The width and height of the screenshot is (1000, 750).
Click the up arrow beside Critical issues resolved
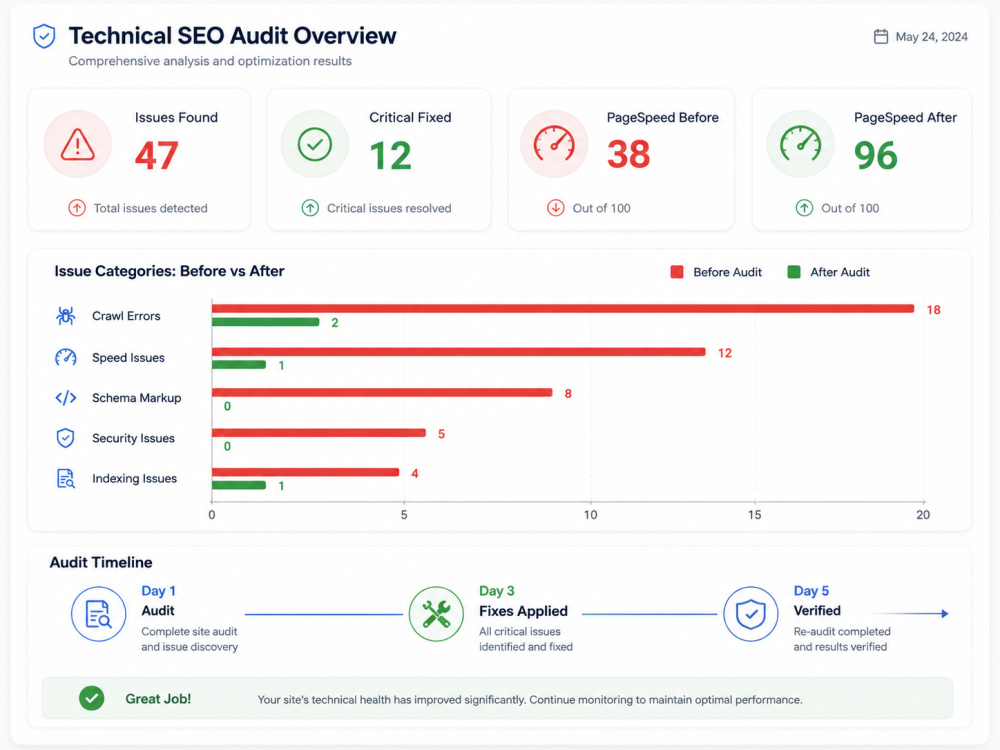311,208
